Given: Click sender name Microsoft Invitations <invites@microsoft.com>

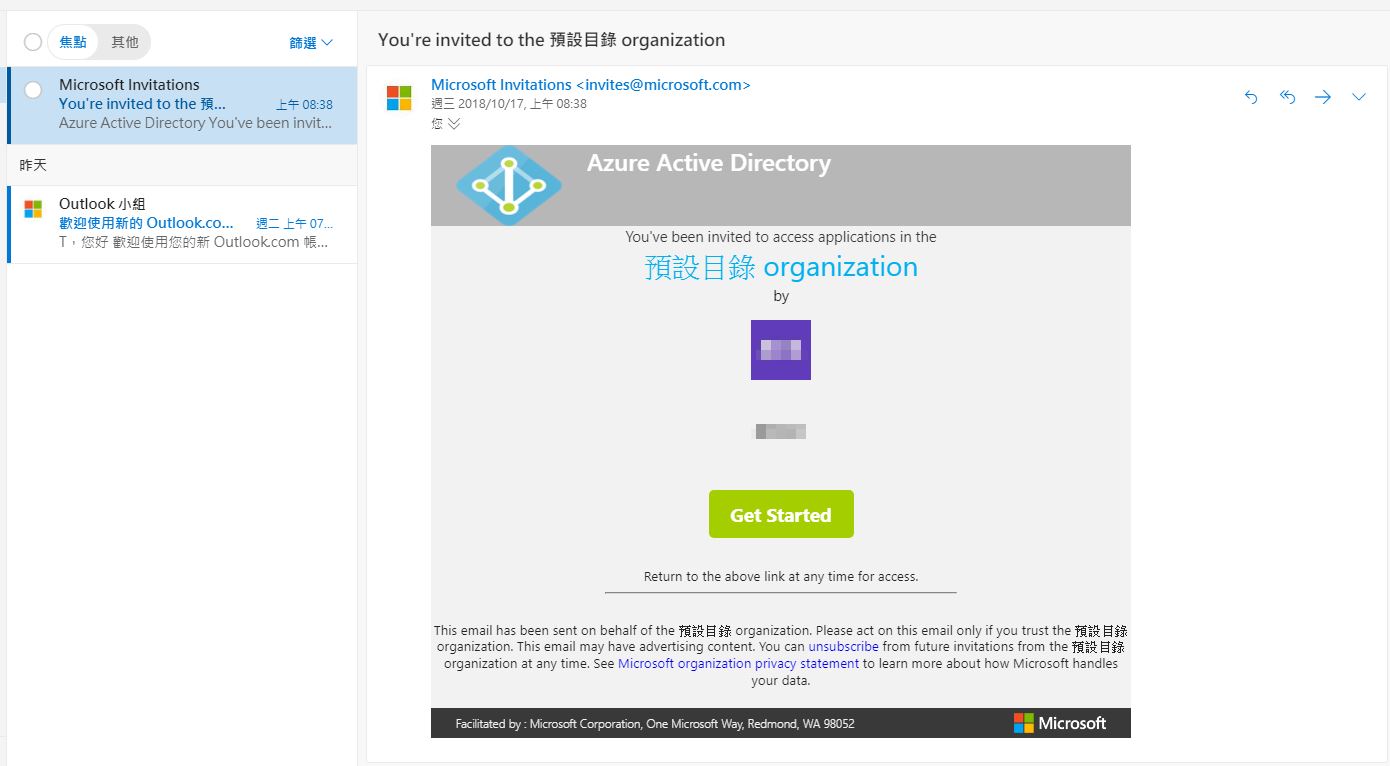Looking at the screenshot, I should coord(591,85).
